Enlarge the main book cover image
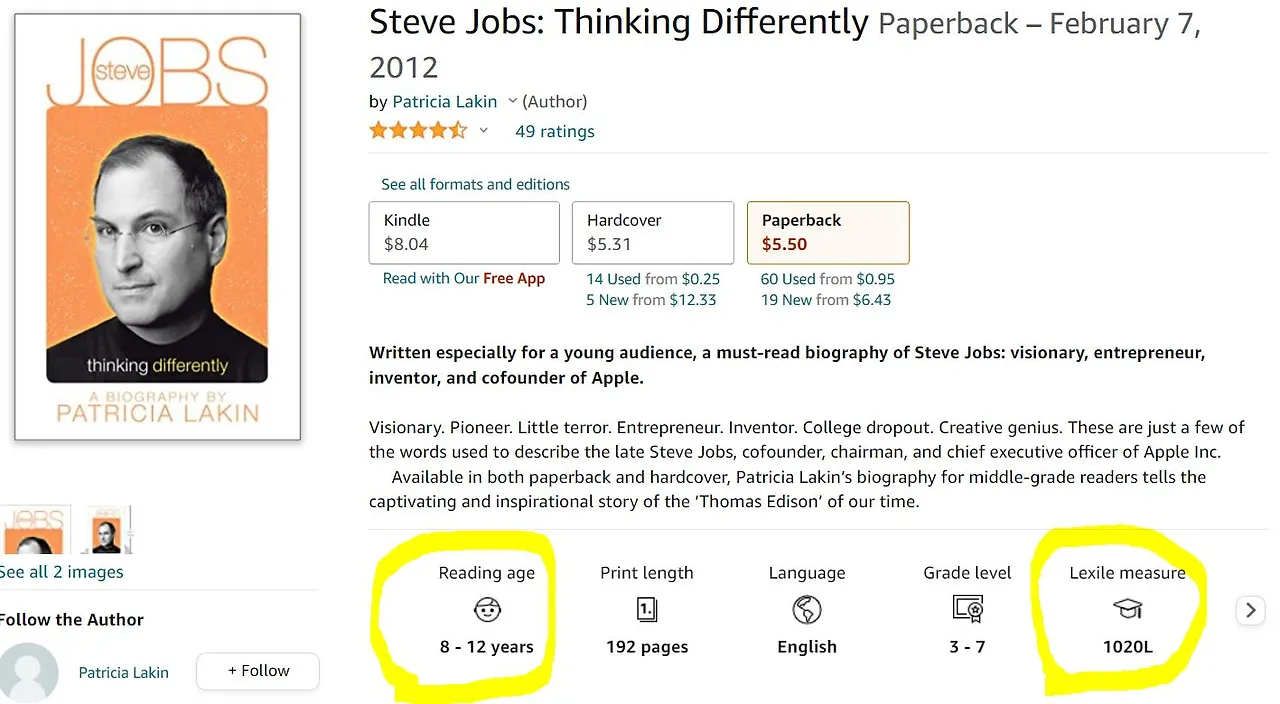The width and height of the screenshot is (1280, 704). tap(158, 227)
